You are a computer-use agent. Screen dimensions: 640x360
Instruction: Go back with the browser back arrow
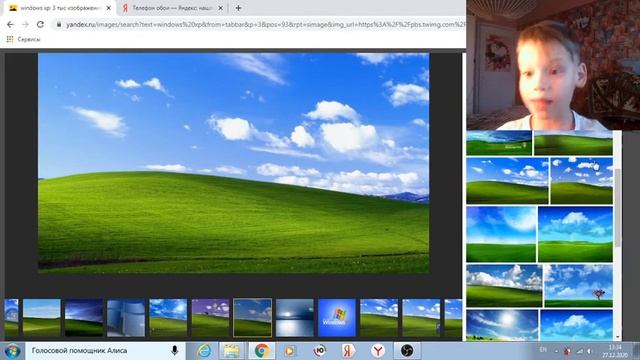pyautogui.click(x=10, y=24)
